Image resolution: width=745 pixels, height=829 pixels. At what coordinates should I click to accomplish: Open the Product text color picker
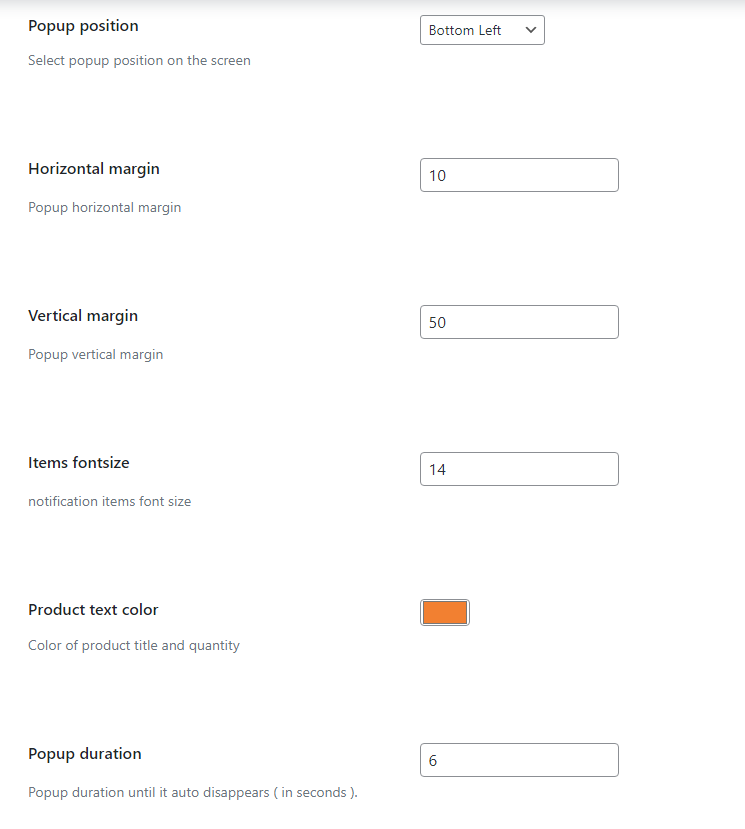[444, 611]
